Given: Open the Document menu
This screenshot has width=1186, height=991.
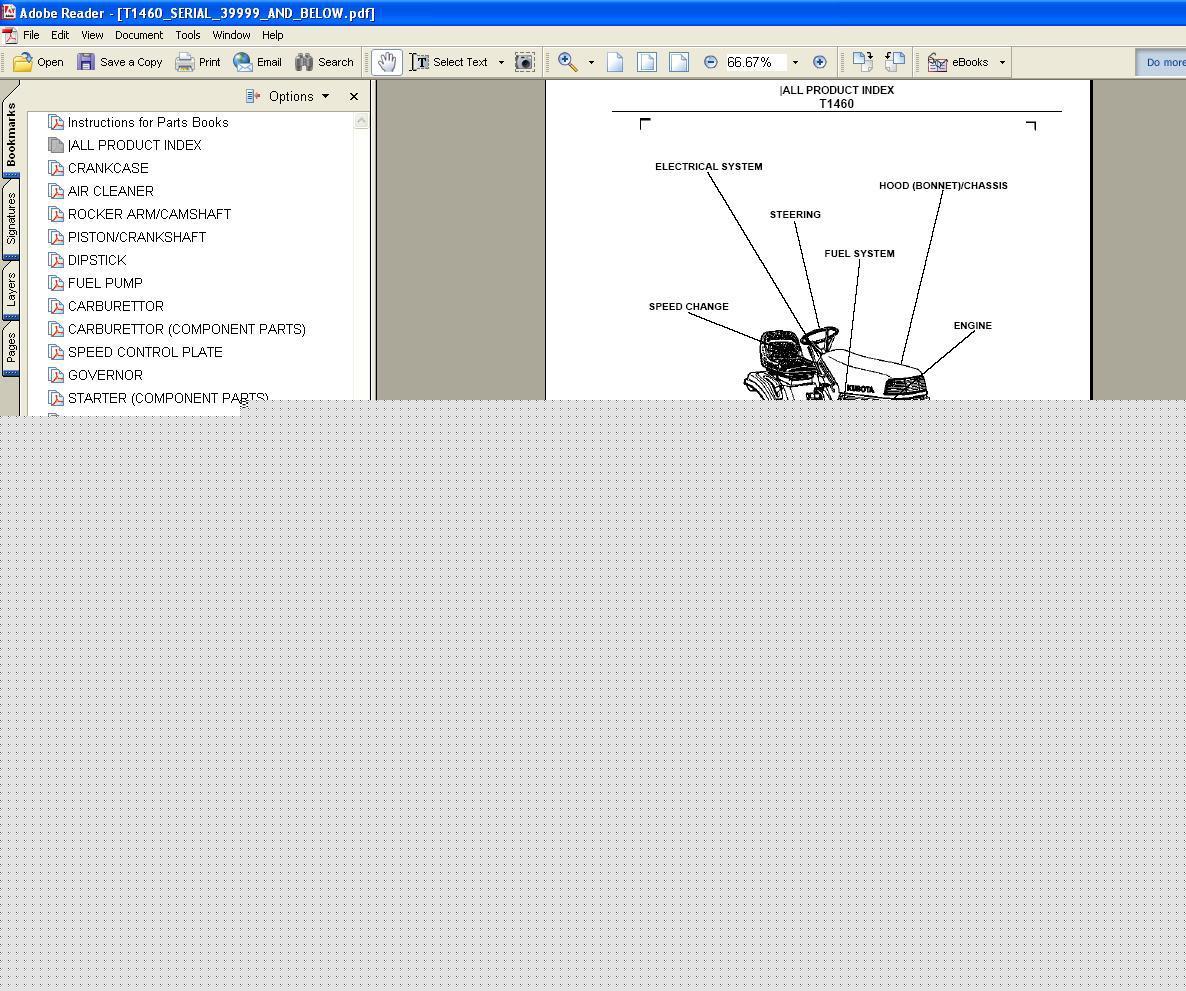Looking at the screenshot, I should click(x=138, y=35).
